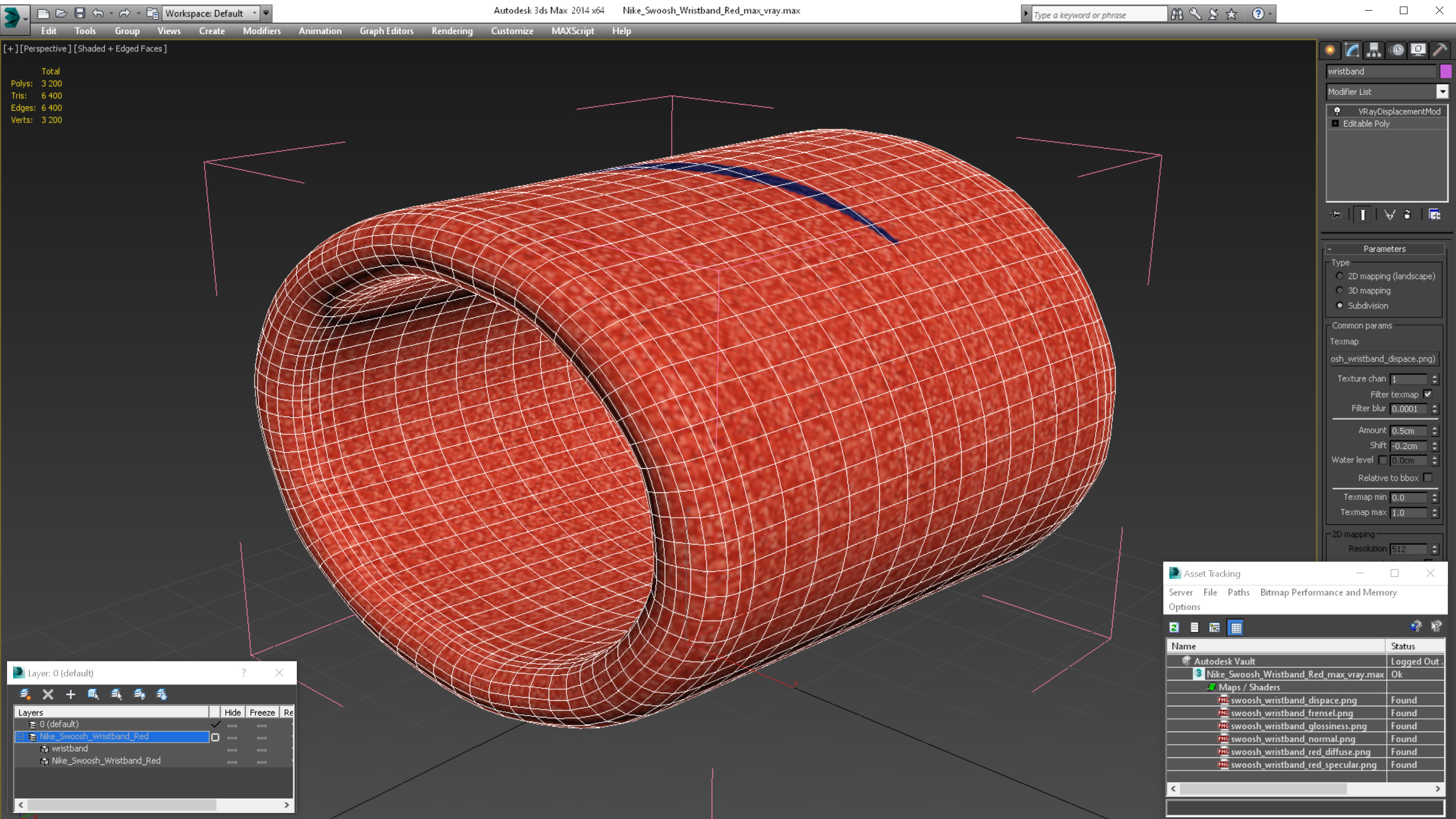Enable the Water level checkbox
The image size is (1456, 819).
1383,460
